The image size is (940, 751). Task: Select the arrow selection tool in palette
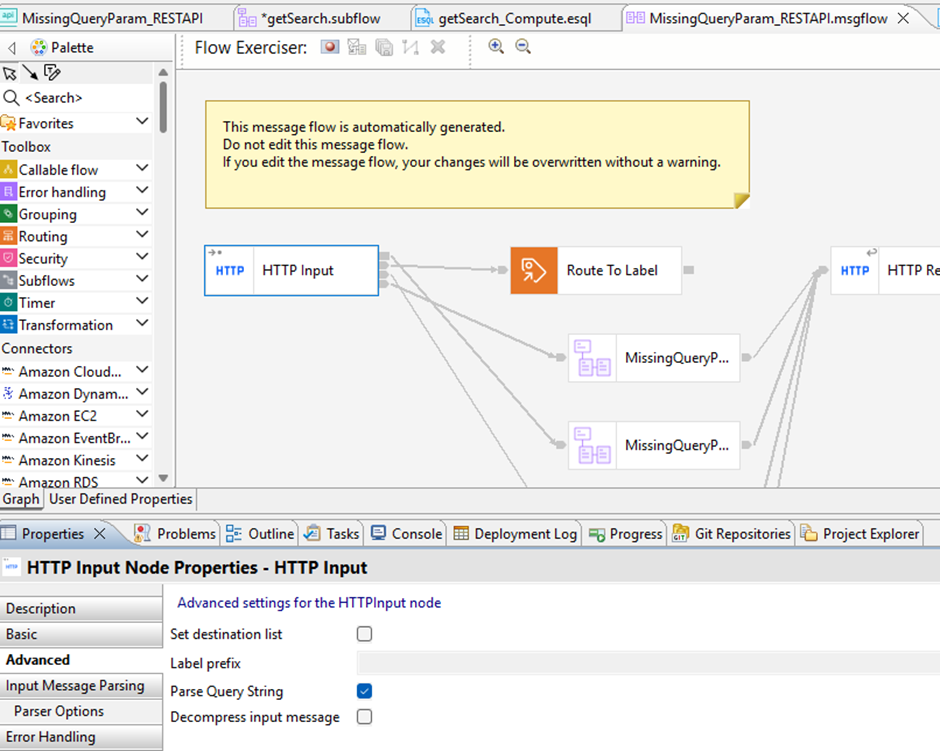click(9, 73)
